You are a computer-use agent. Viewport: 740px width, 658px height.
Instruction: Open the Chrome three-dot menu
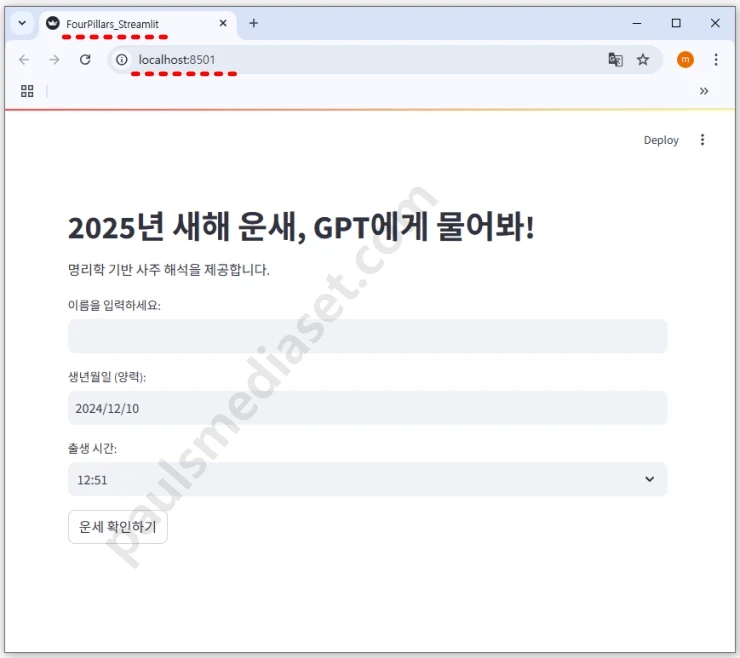click(716, 59)
